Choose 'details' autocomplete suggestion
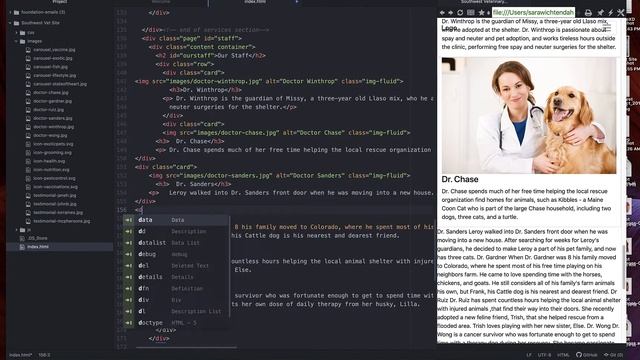Viewport: 640px width, 360px height. pos(176,277)
